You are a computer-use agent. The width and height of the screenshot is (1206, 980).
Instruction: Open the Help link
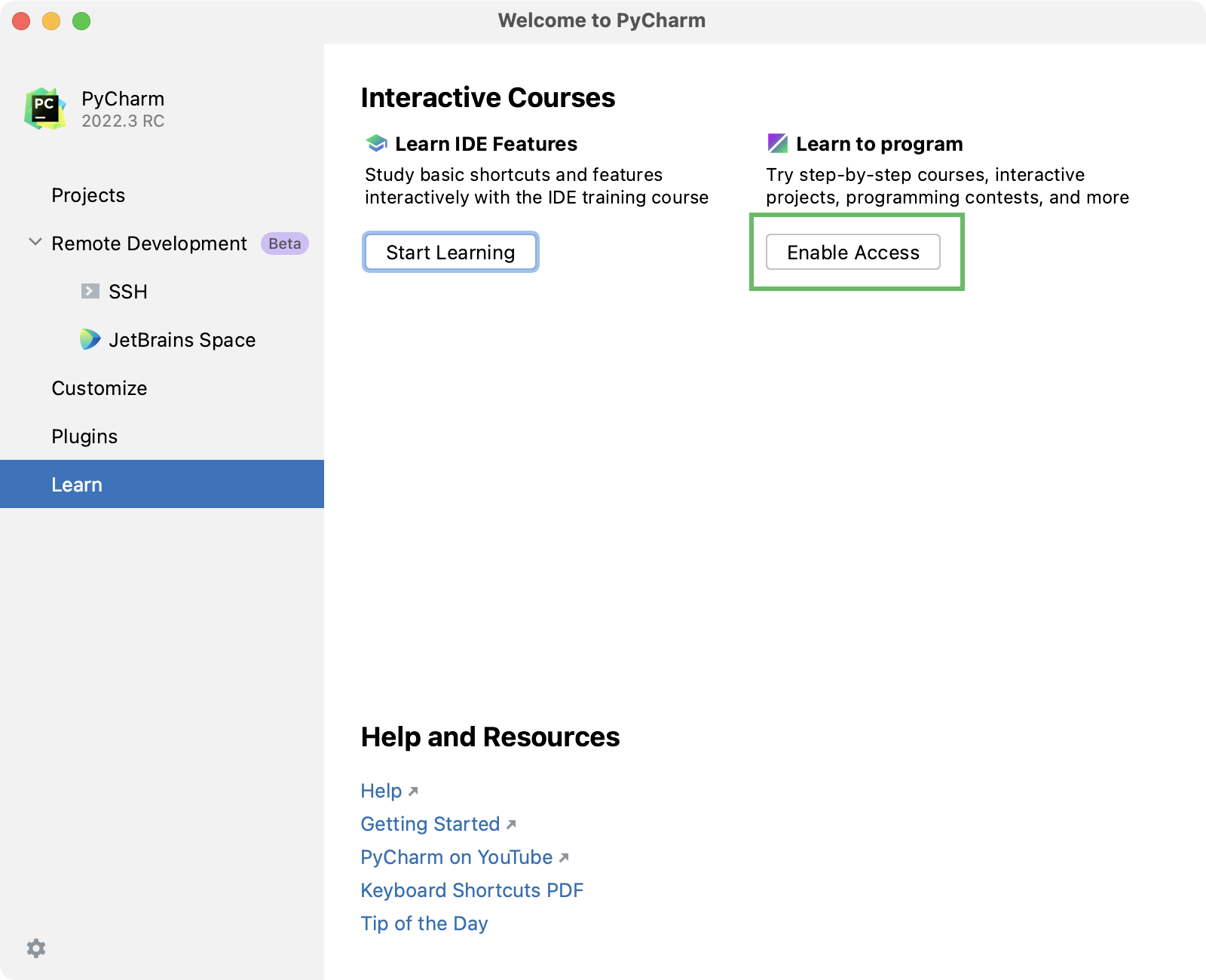[381, 791]
